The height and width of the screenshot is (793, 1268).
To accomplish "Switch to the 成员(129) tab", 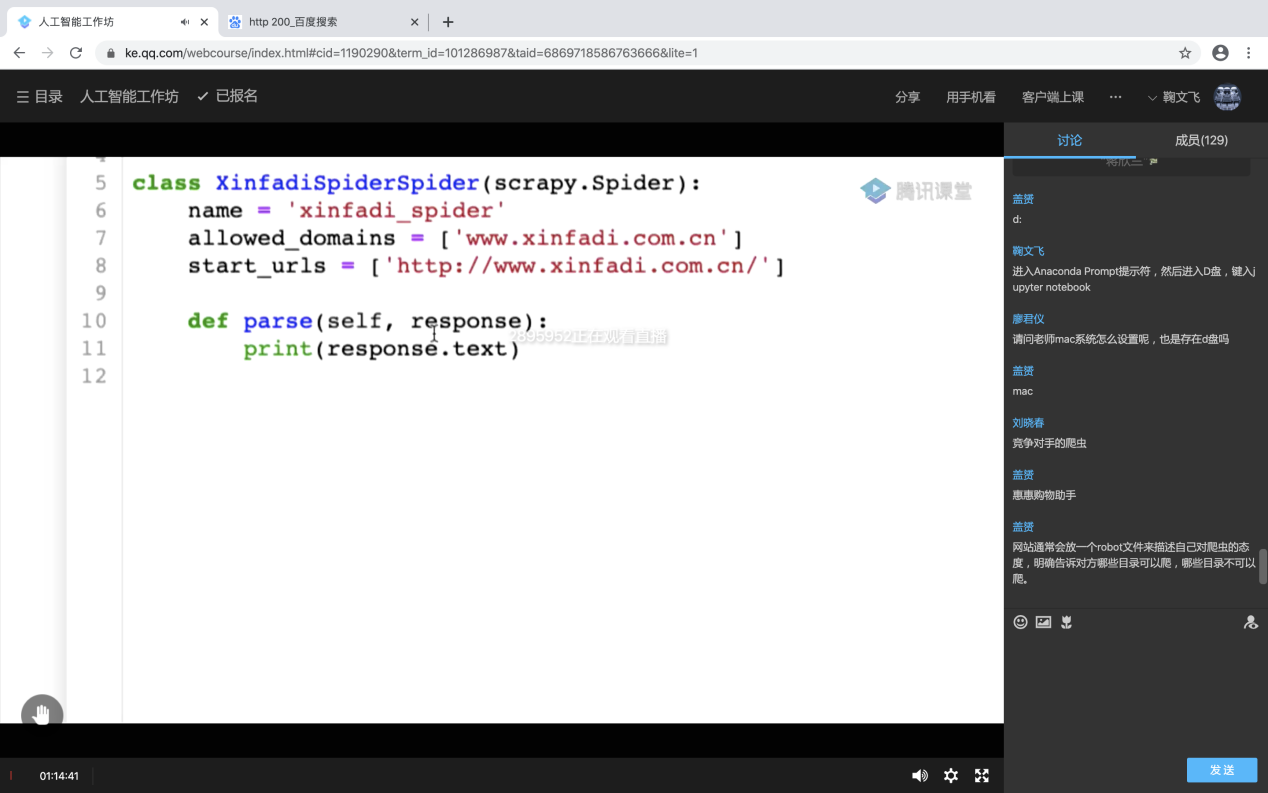I will (1201, 140).
